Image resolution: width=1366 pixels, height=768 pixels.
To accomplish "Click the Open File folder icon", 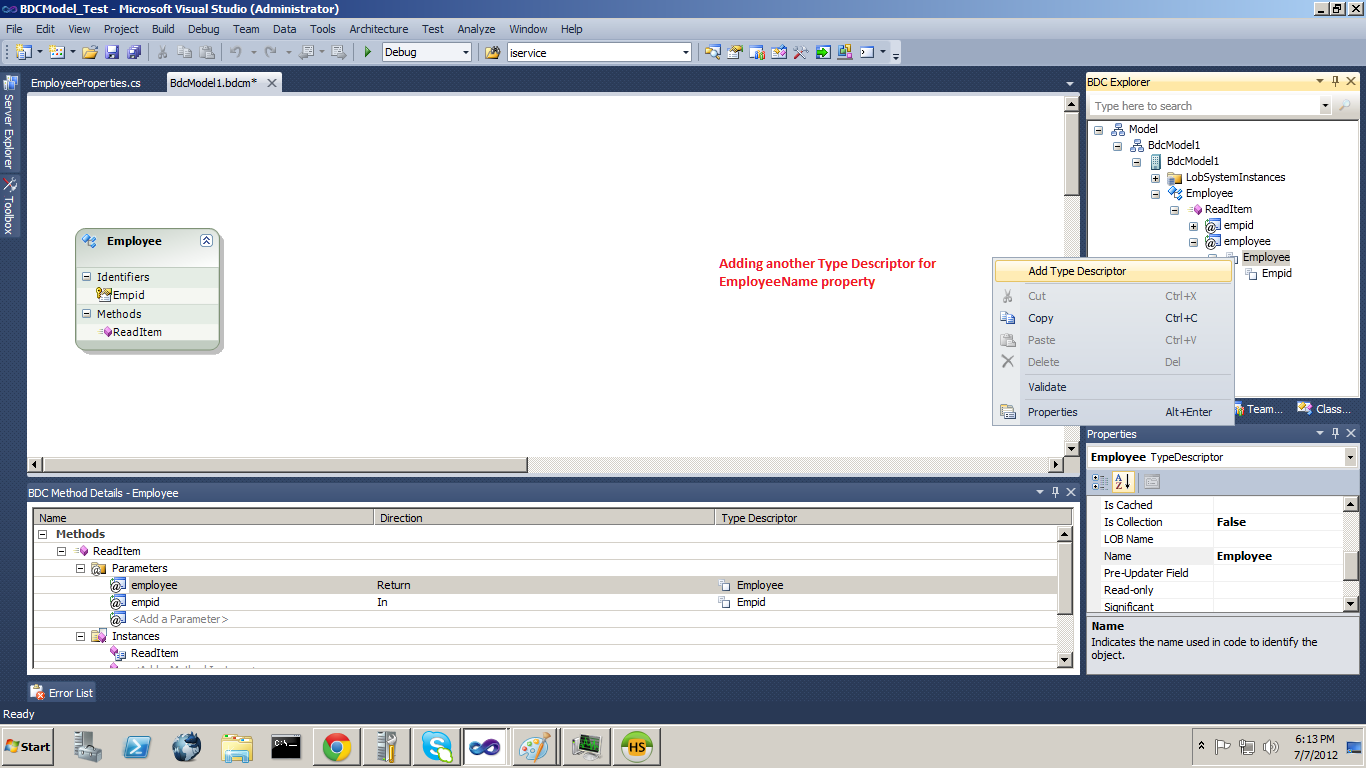I will 90,52.
